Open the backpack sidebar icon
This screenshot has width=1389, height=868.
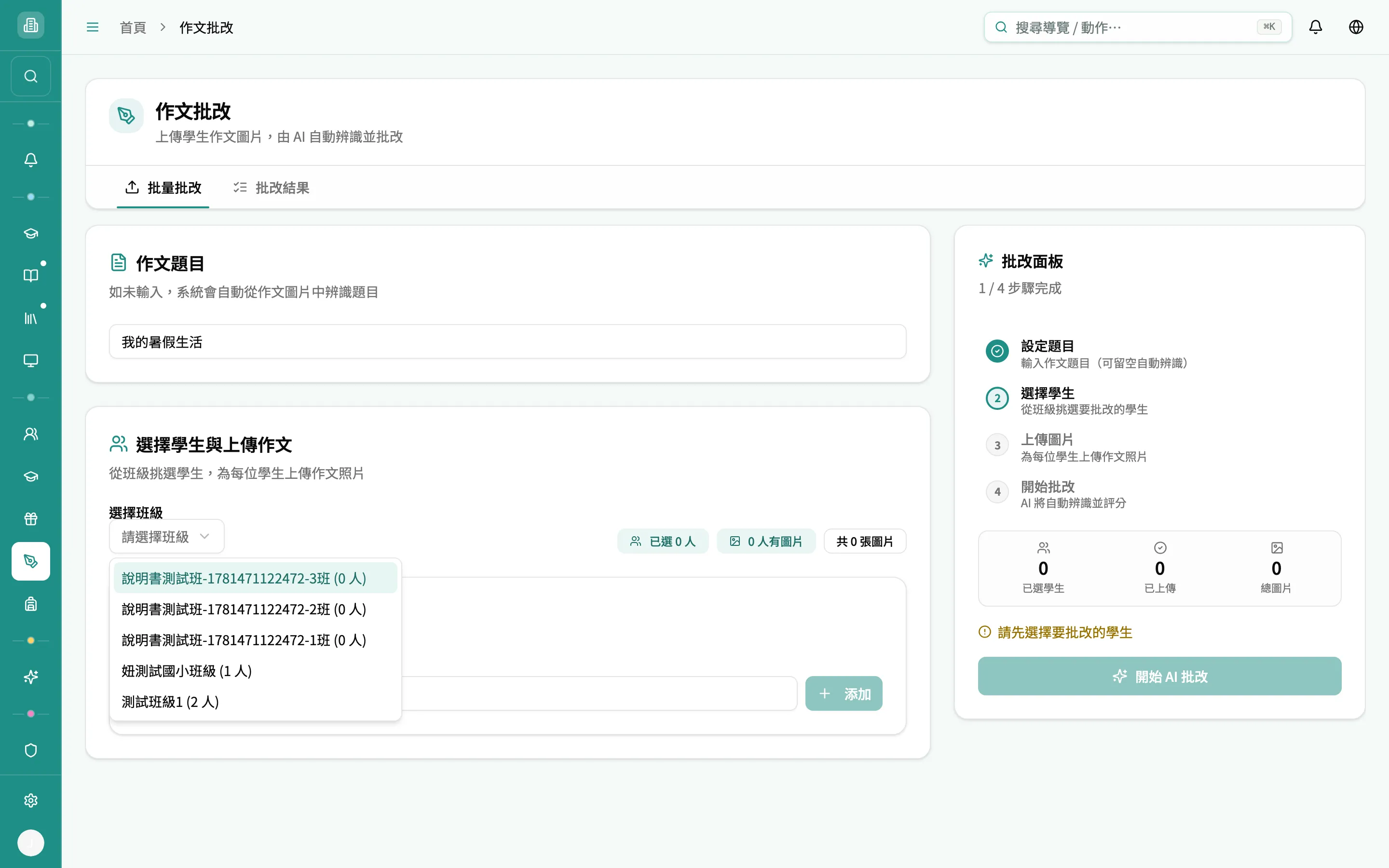30,604
